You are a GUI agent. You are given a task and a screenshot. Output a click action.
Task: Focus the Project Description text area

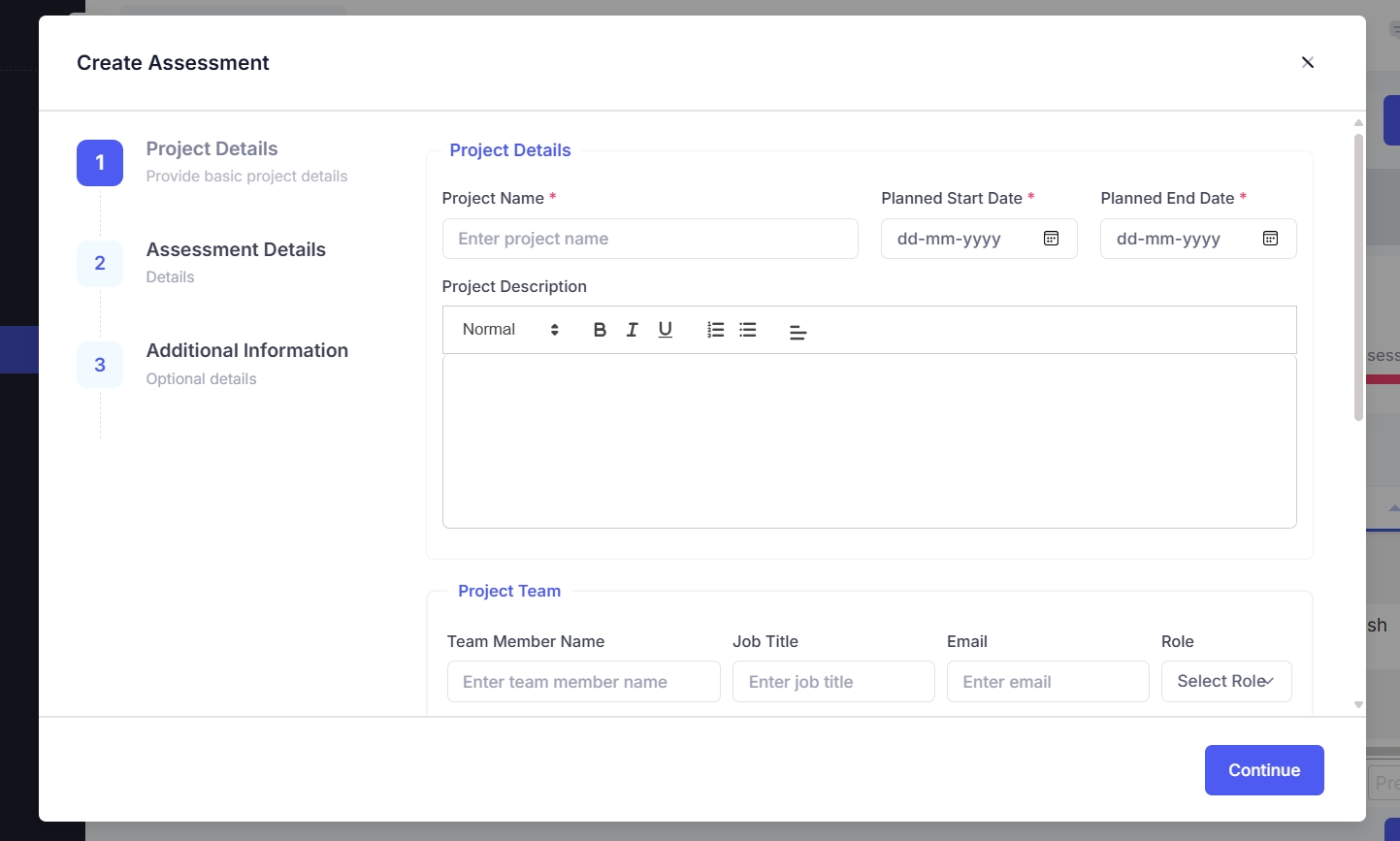point(868,441)
